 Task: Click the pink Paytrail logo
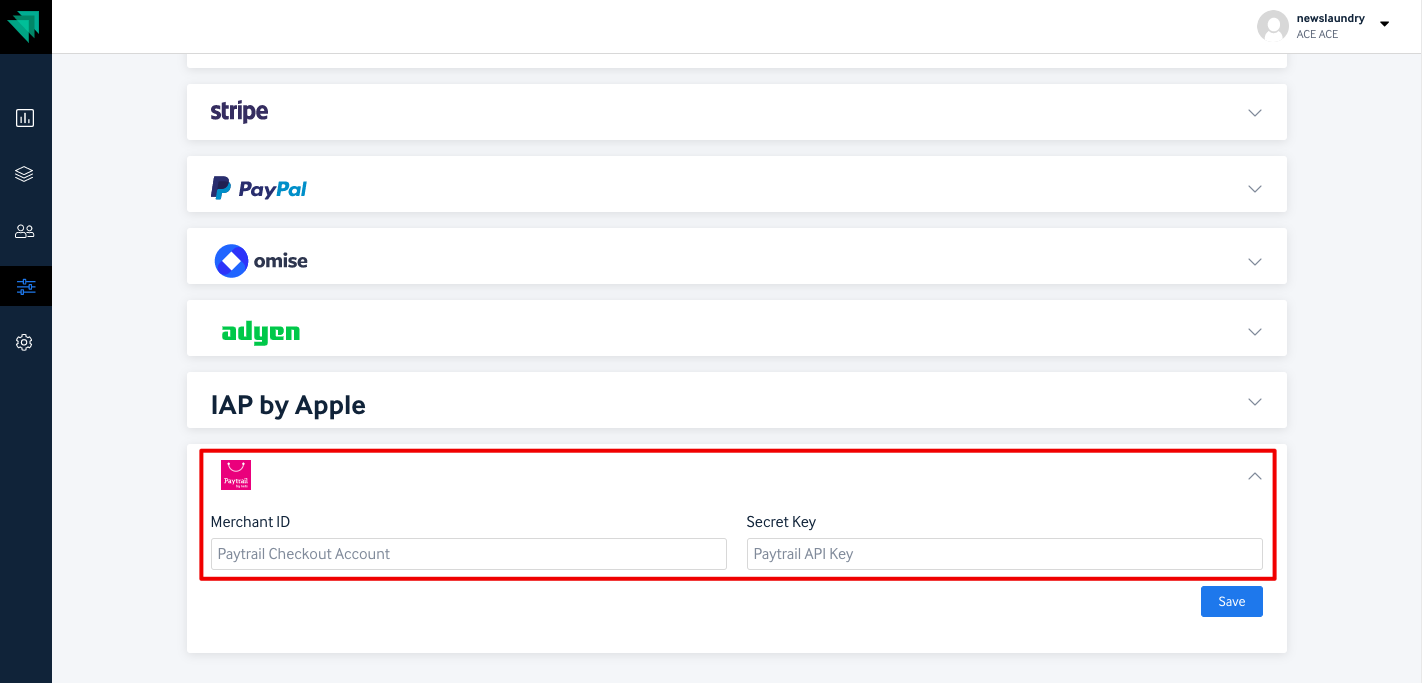pyautogui.click(x=236, y=475)
